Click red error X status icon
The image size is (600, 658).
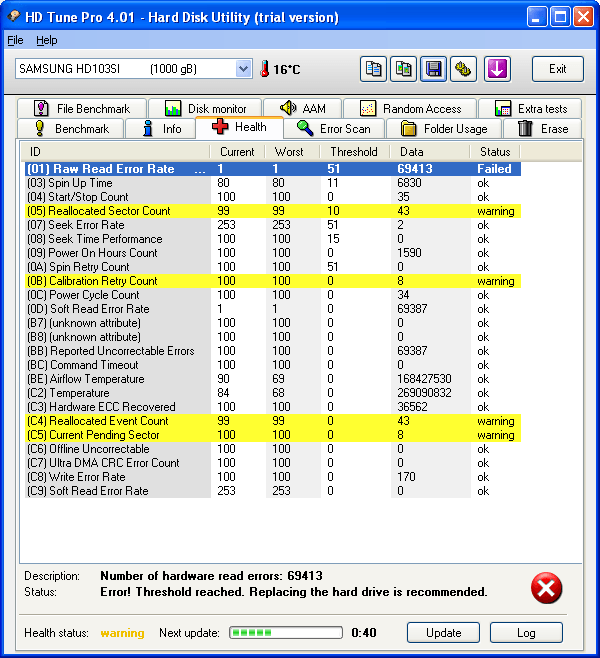click(546, 588)
